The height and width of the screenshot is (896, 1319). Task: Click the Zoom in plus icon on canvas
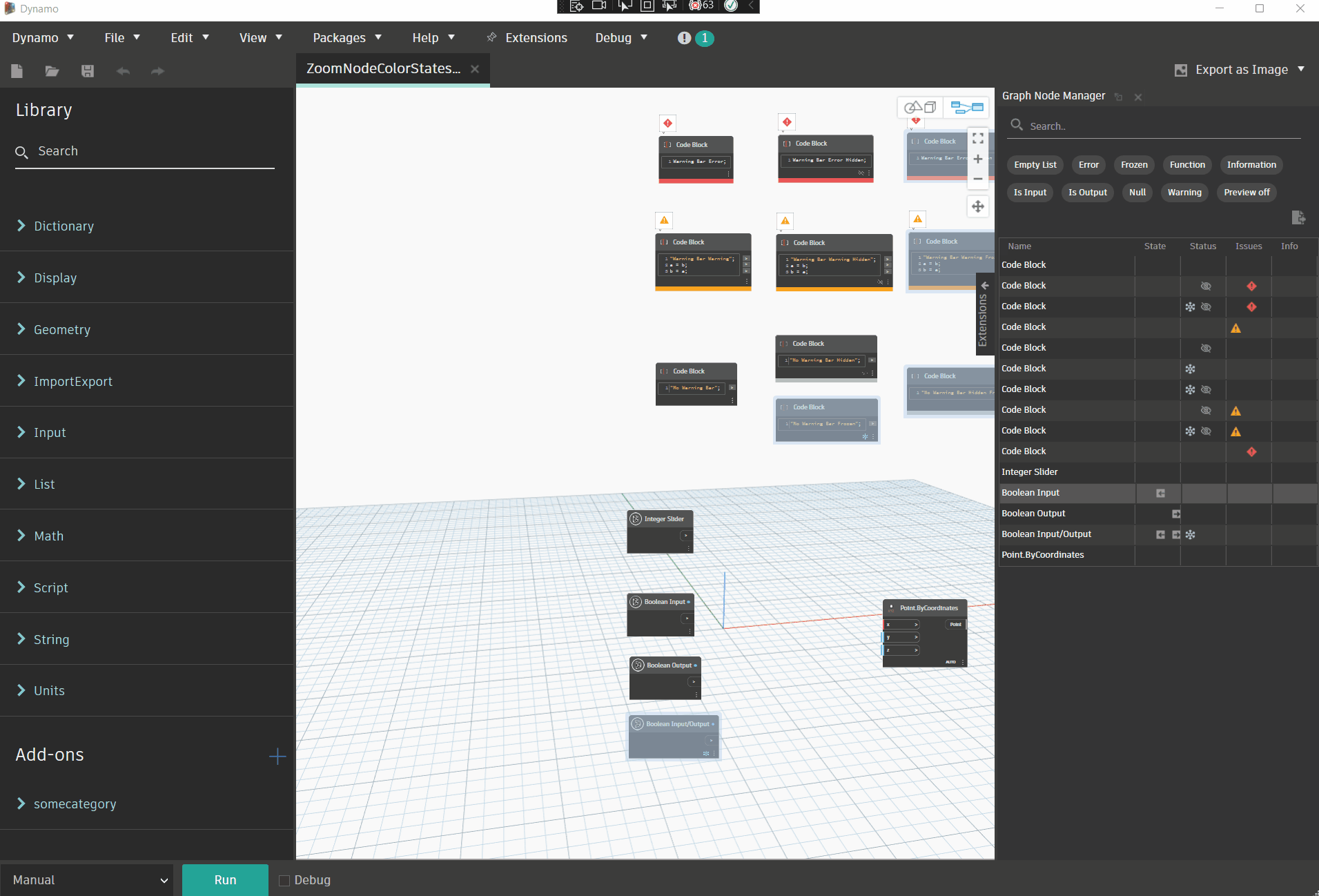point(978,159)
